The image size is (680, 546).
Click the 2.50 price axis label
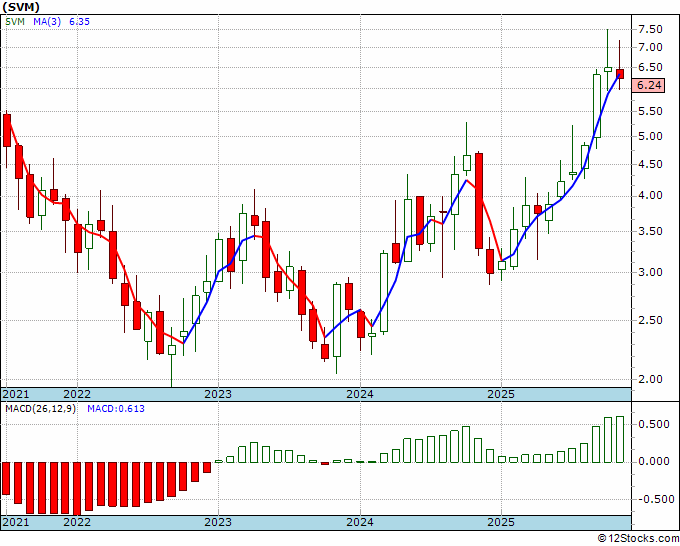tap(650, 320)
